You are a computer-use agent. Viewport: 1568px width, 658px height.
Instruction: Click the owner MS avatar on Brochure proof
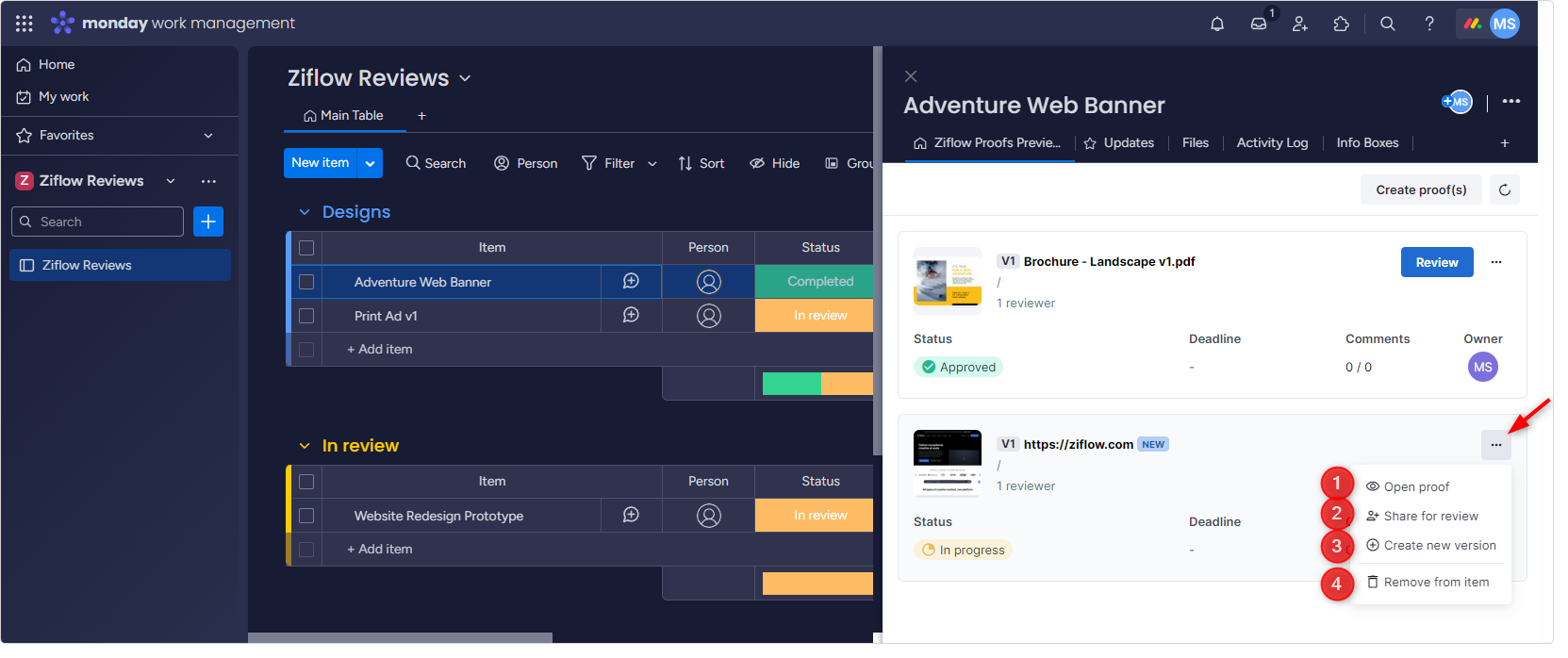pos(1483,367)
